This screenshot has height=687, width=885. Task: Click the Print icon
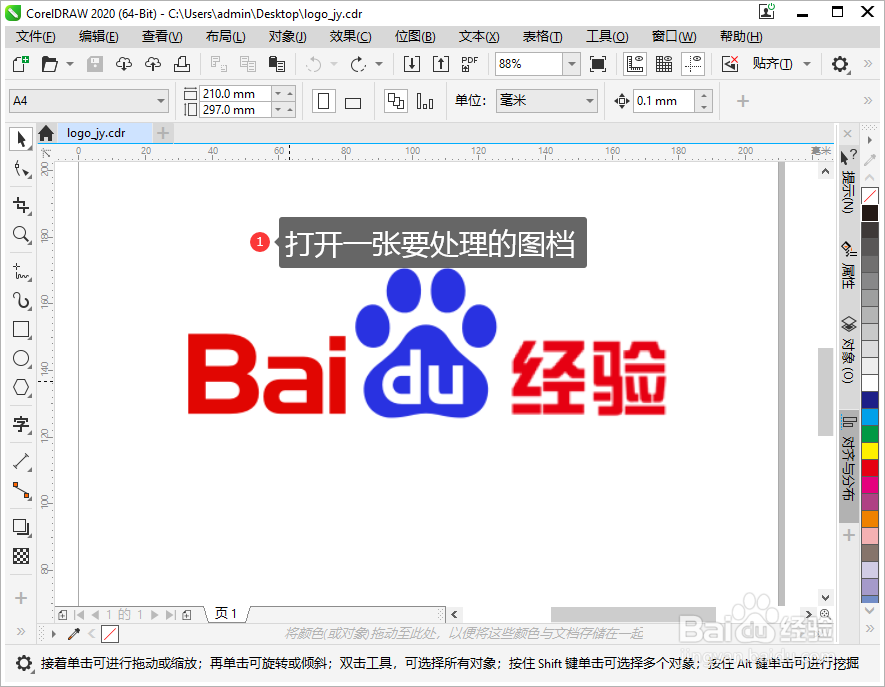[x=182, y=64]
